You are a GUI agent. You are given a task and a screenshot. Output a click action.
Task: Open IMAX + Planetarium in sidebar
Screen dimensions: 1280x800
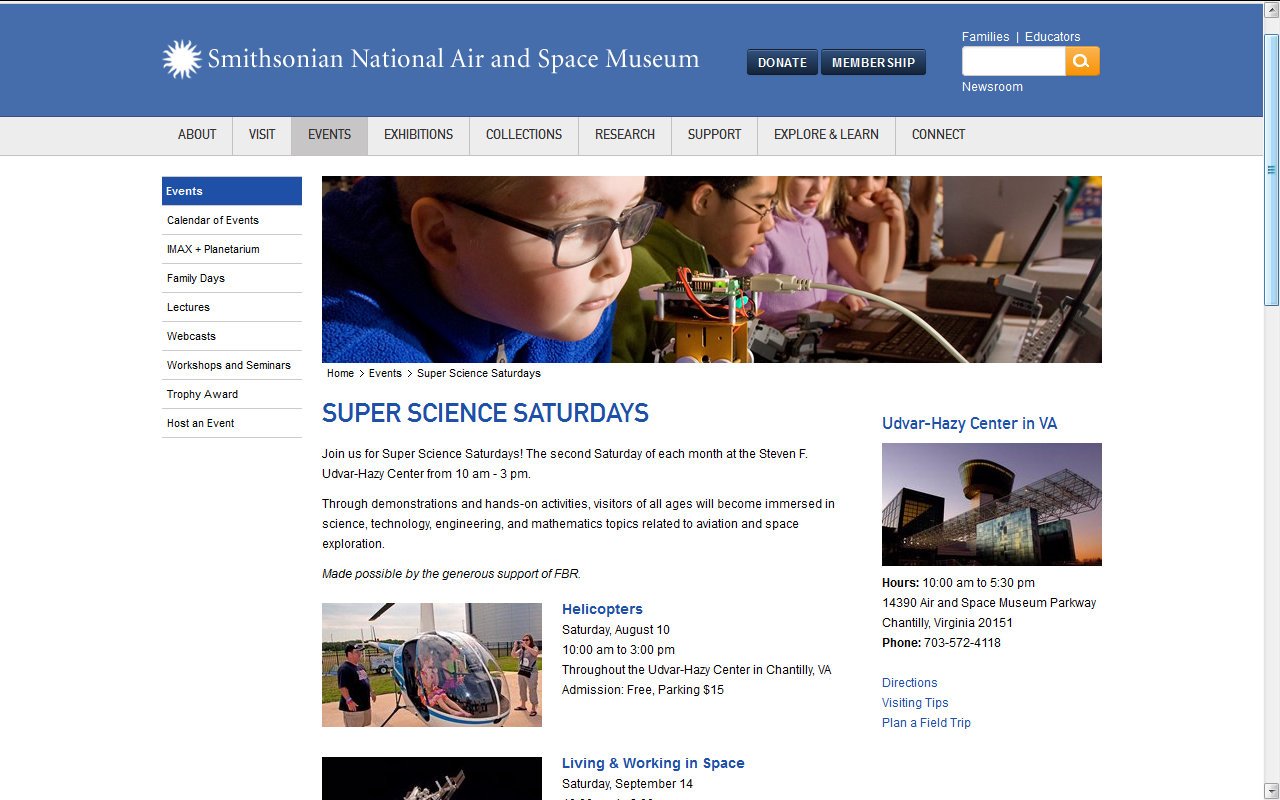point(232,249)
